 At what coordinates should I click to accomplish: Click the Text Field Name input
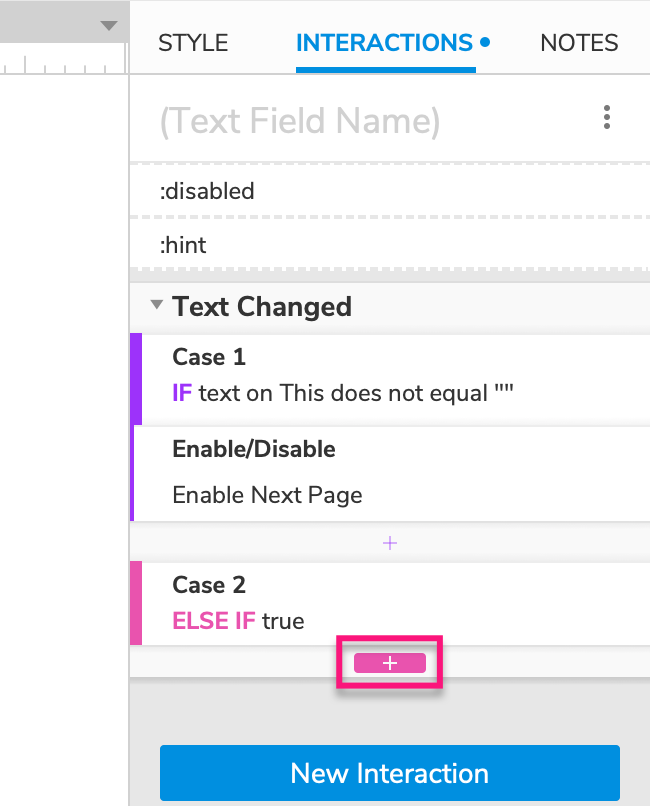pyautogui.click(x=300, y=121)
